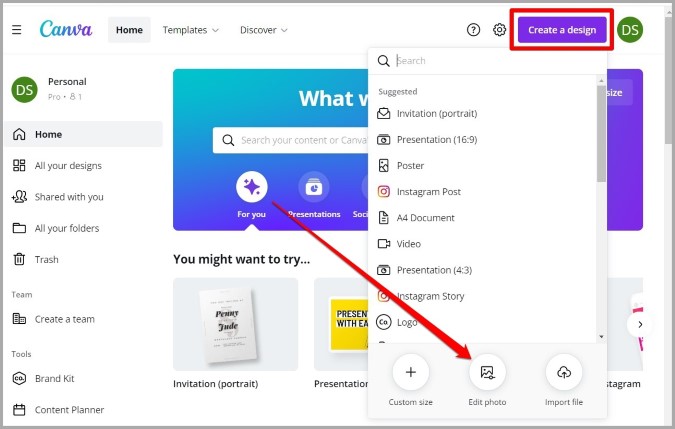This screenshot has width=675, height=429.
Task: Click the scroll-down arrow of the suggested list
Action: [x=601, y=337]
